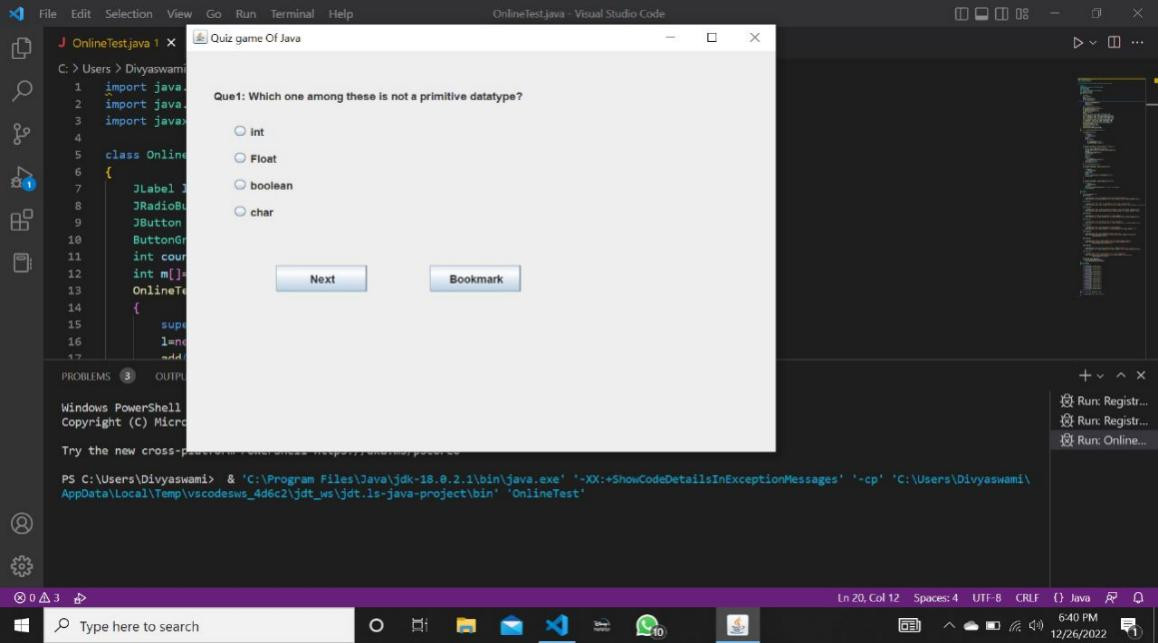Open the Edit menu
1158x643 pixels.
80,13
